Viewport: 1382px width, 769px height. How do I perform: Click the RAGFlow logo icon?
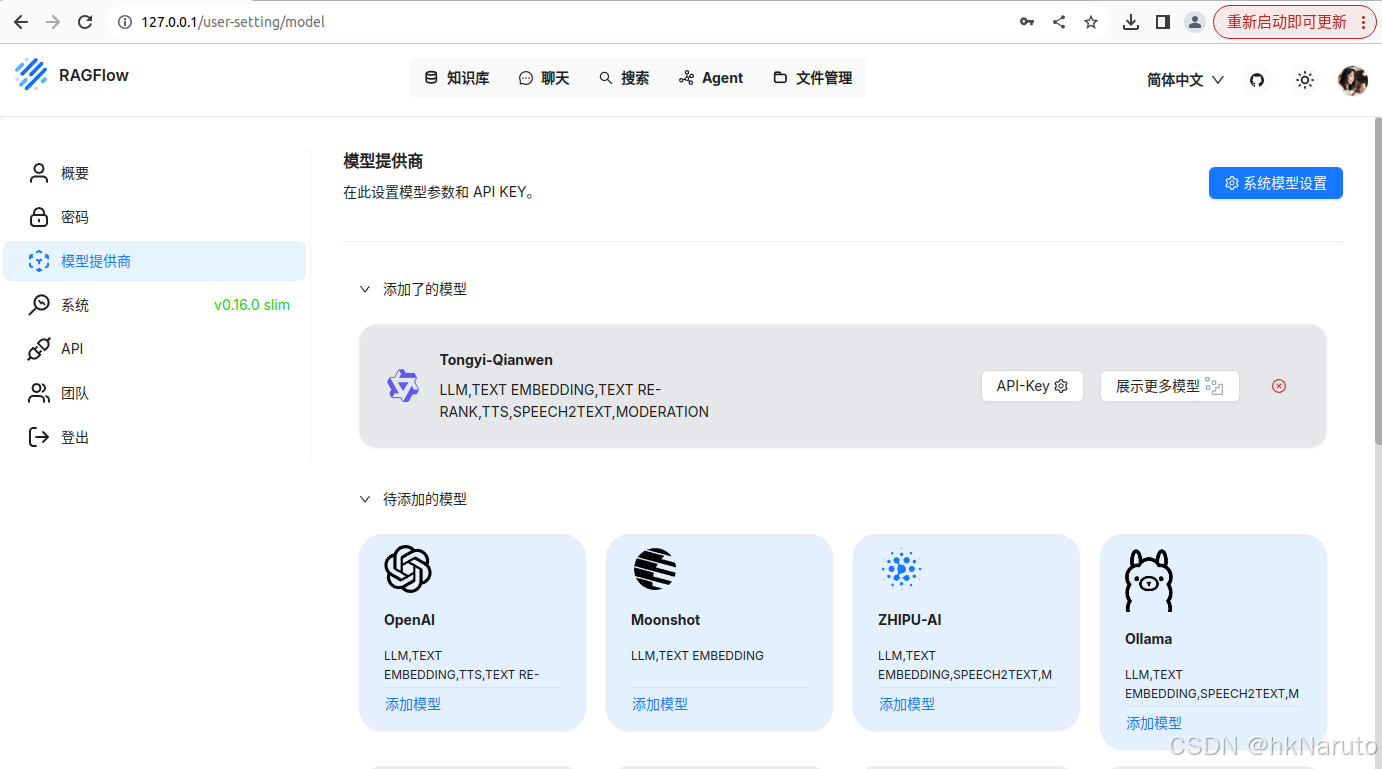point(32,74)
